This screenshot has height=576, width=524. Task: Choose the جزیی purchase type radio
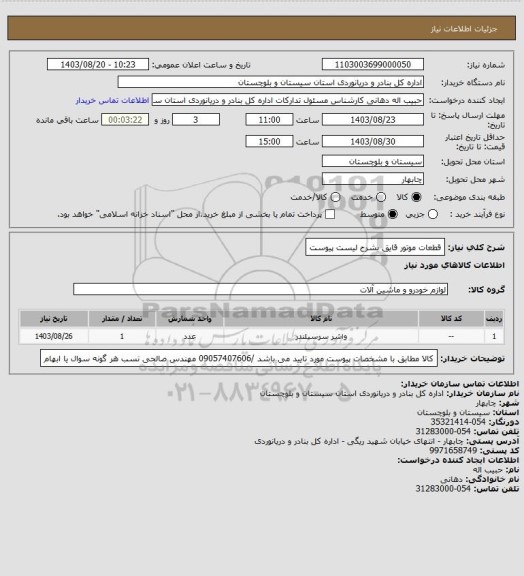click(433, 214)
